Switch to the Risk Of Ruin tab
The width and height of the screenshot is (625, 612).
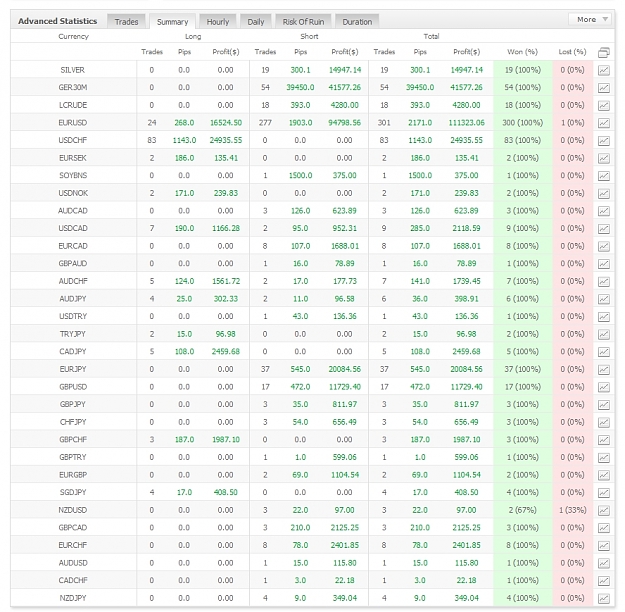click(x=303, y=22)
